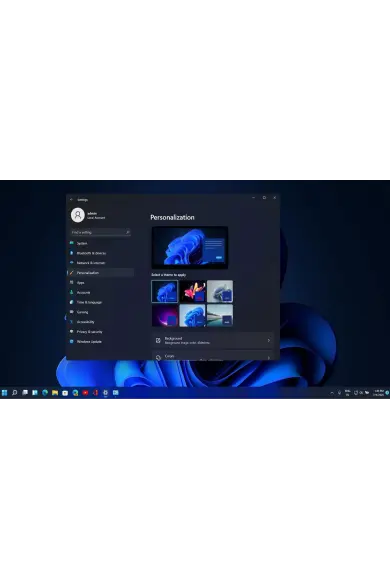Open the Widgets panel from taskbar
Viewport: 390px width, 580px height.
(x=35, y=393)
